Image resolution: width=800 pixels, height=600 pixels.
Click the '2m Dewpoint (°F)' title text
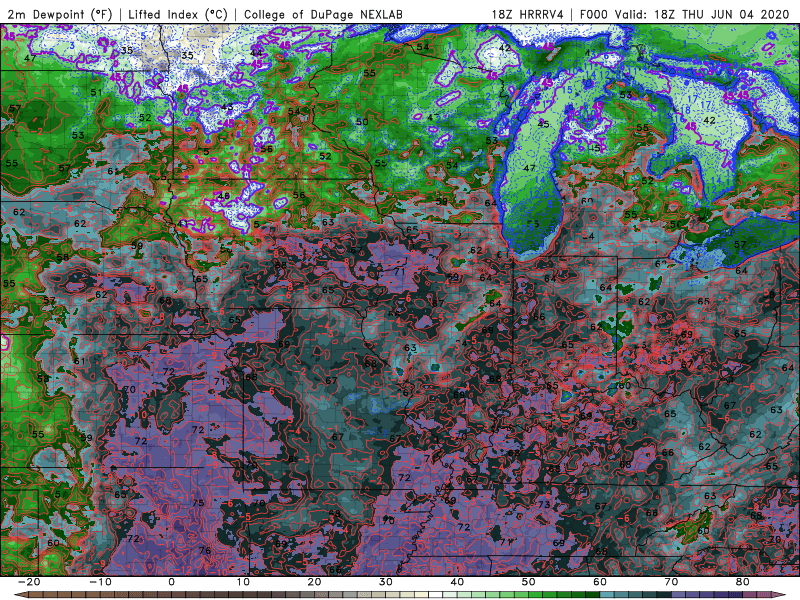tap(60, 14)
